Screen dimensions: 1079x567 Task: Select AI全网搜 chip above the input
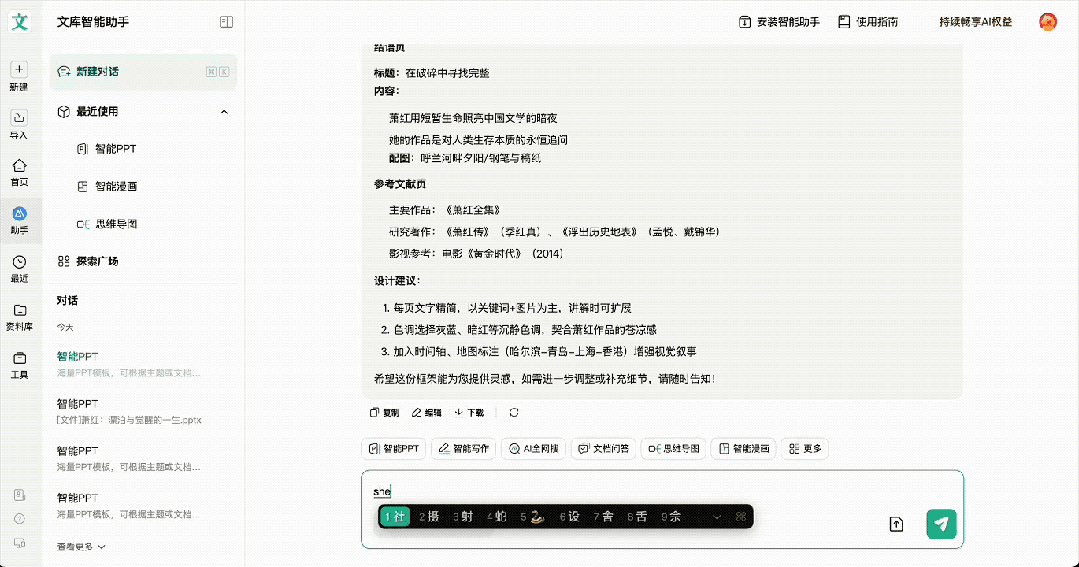[533, 449]
